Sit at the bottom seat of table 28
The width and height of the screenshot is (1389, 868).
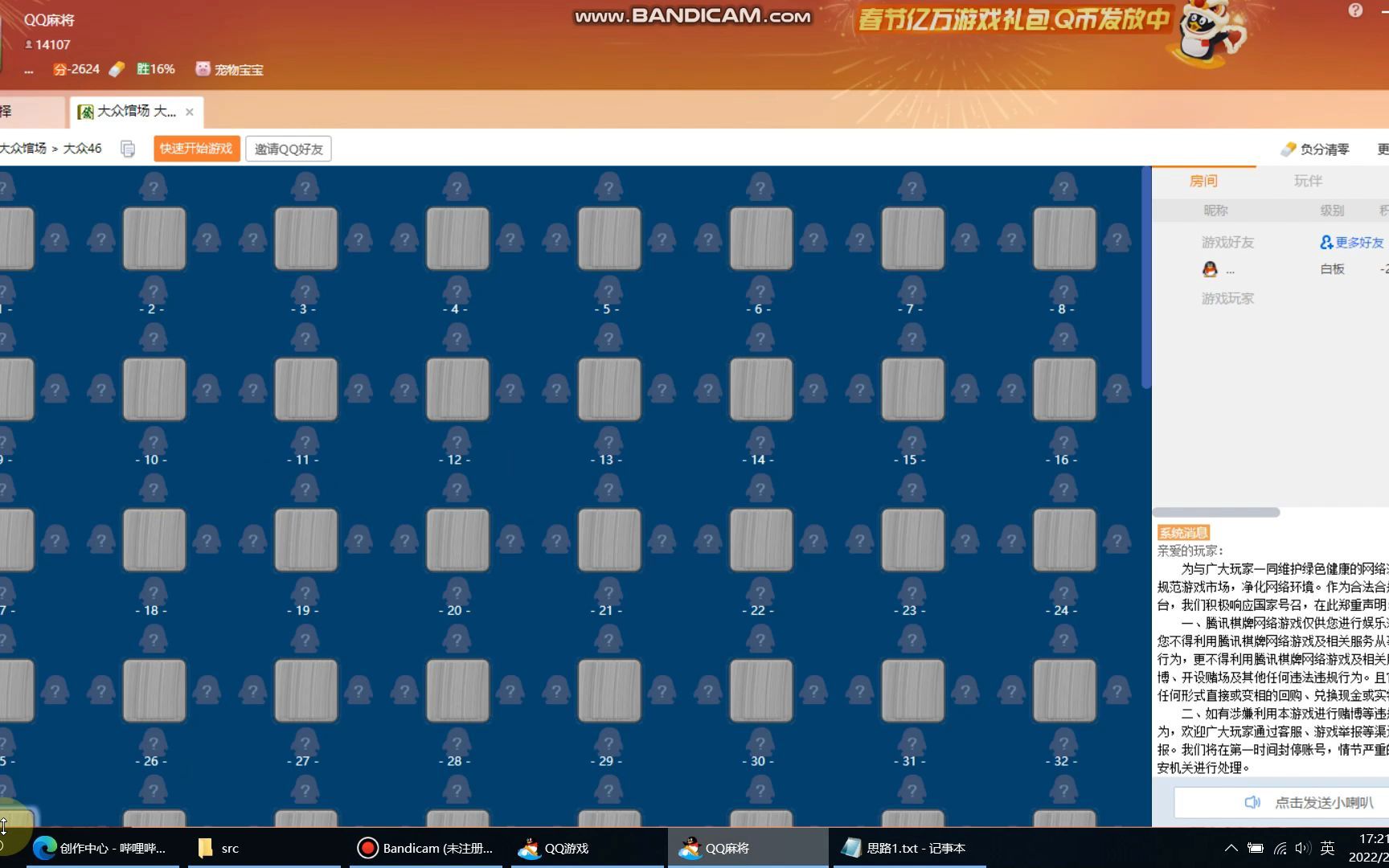click(x=457, y=743)
